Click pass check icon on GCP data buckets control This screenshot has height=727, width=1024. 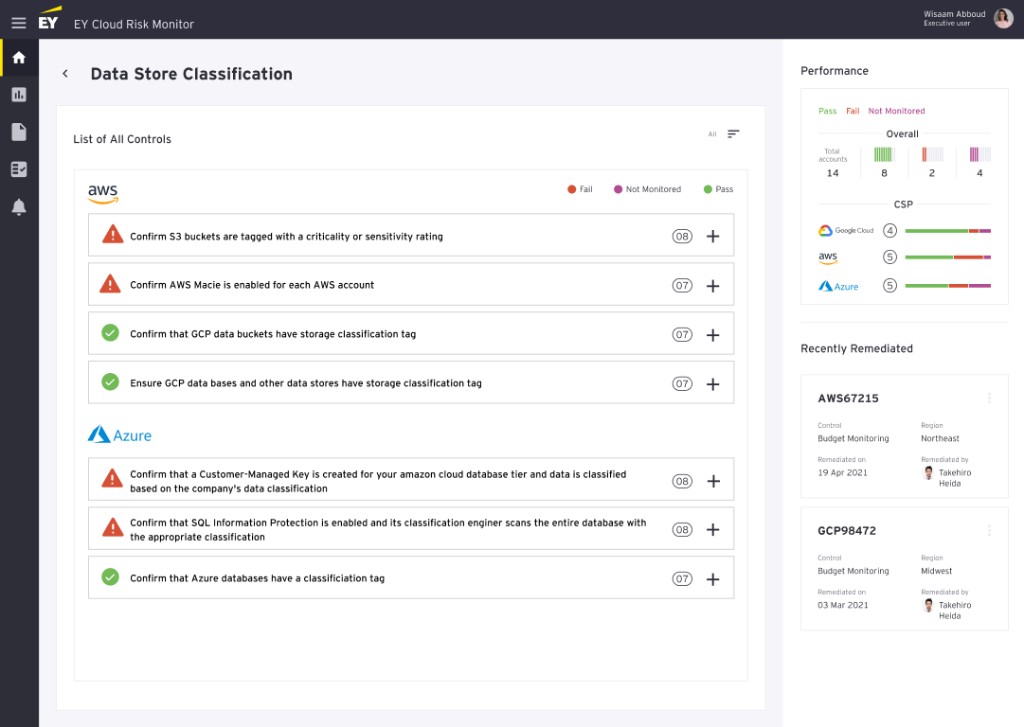(x=110, y=333)
